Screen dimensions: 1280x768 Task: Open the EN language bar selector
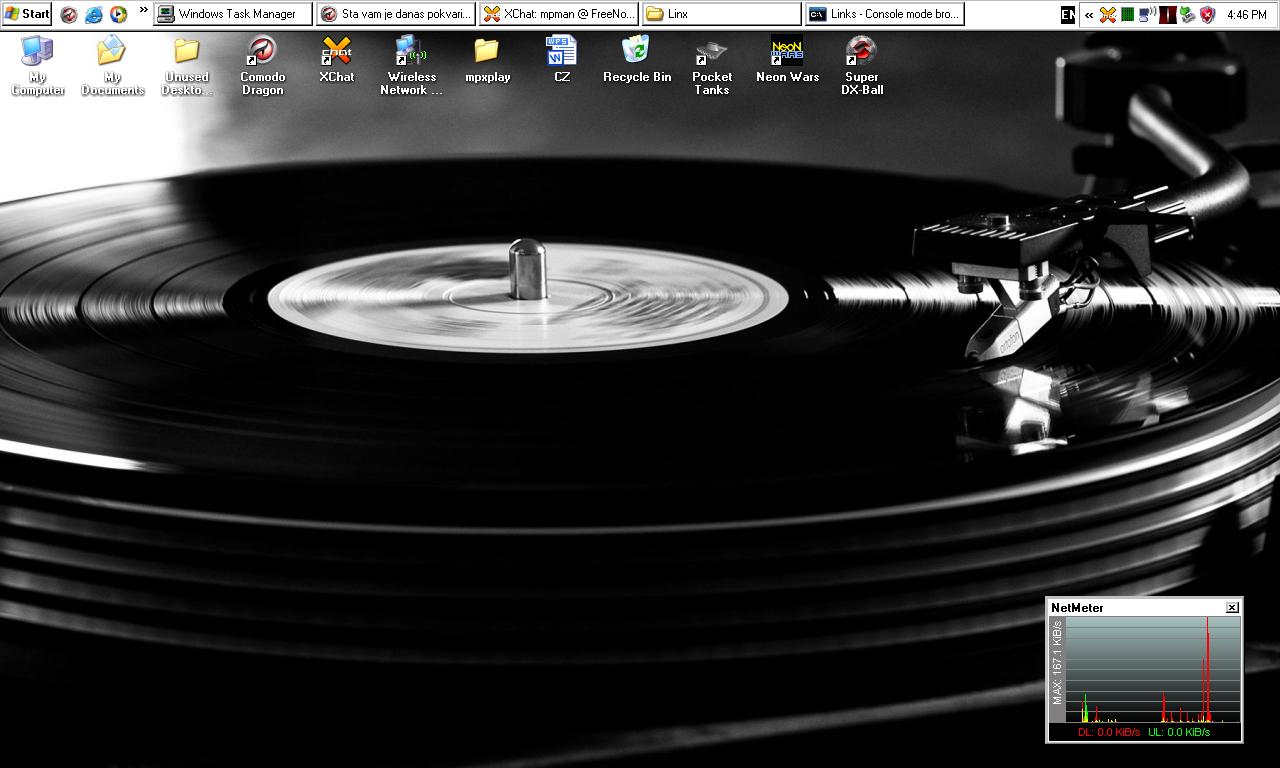1068,14
